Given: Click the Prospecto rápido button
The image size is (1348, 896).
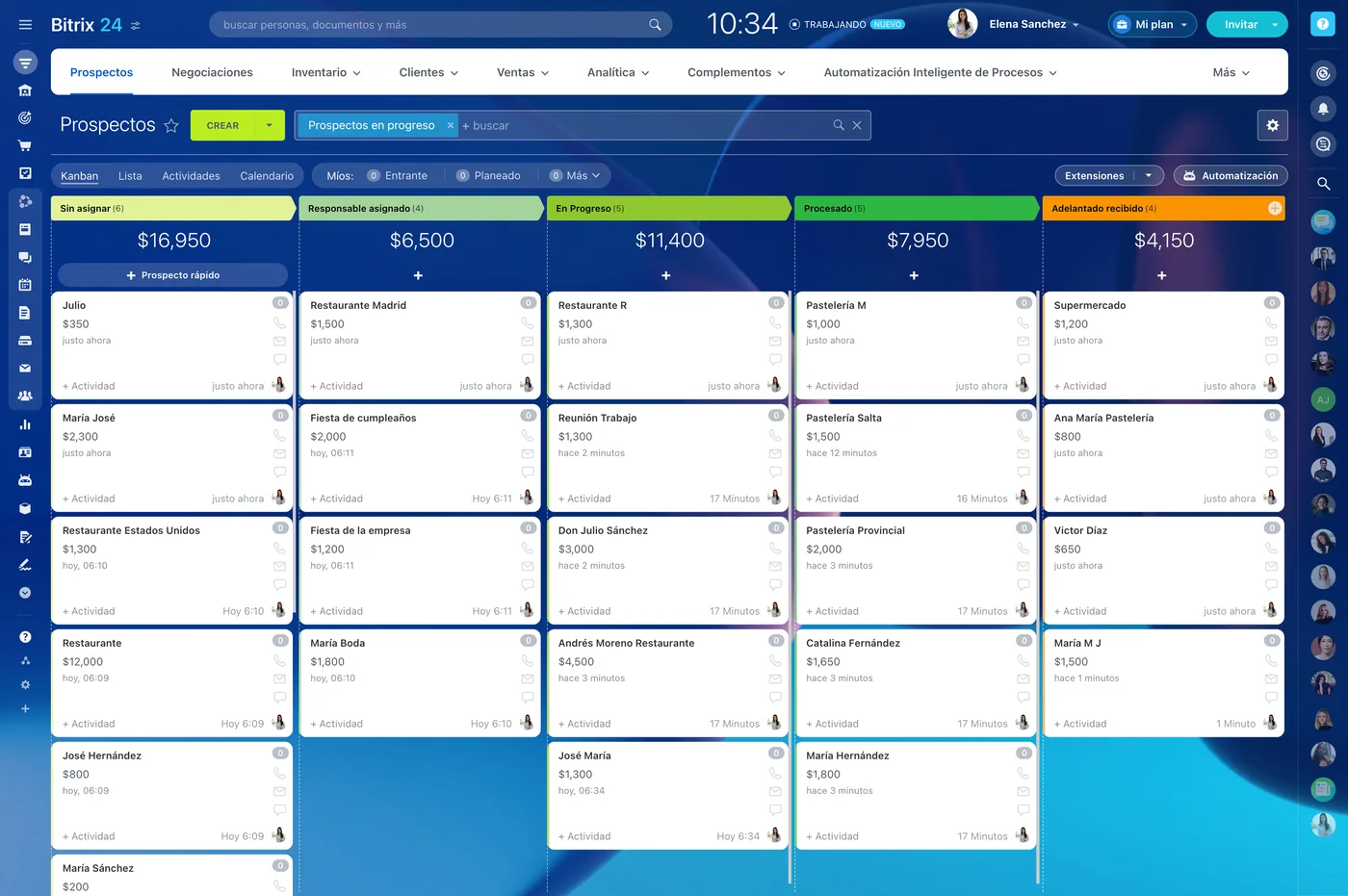Looking at the screenshot, I should click(x=173, y=275).
